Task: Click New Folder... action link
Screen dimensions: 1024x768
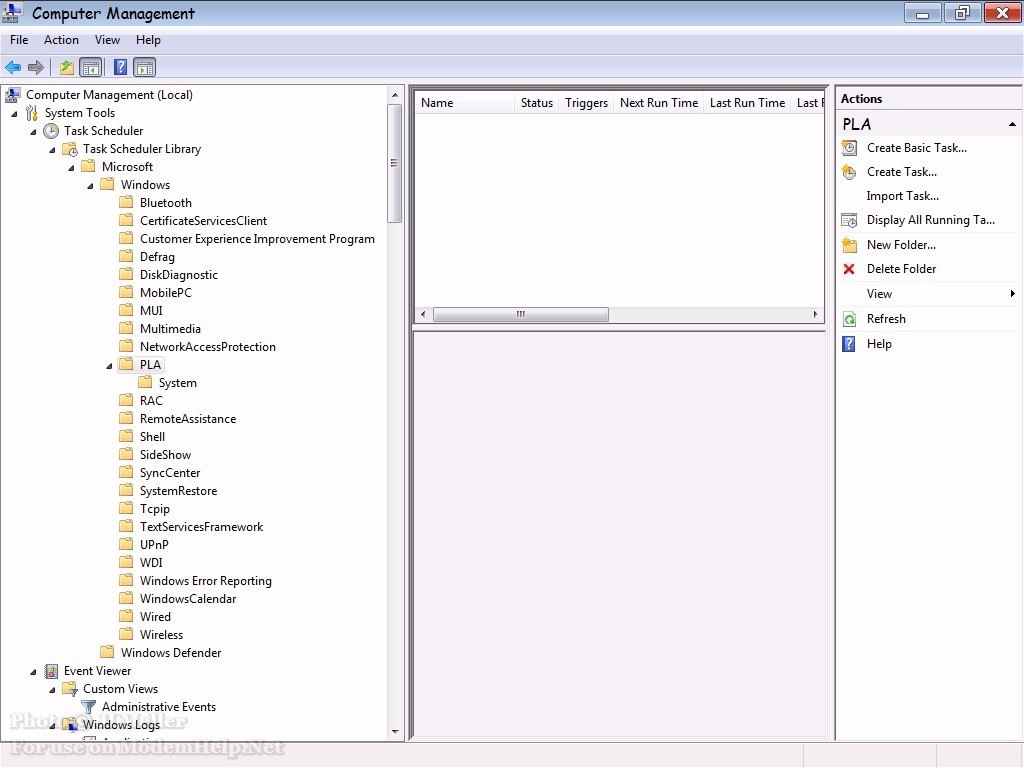Action: coord(901,246)
